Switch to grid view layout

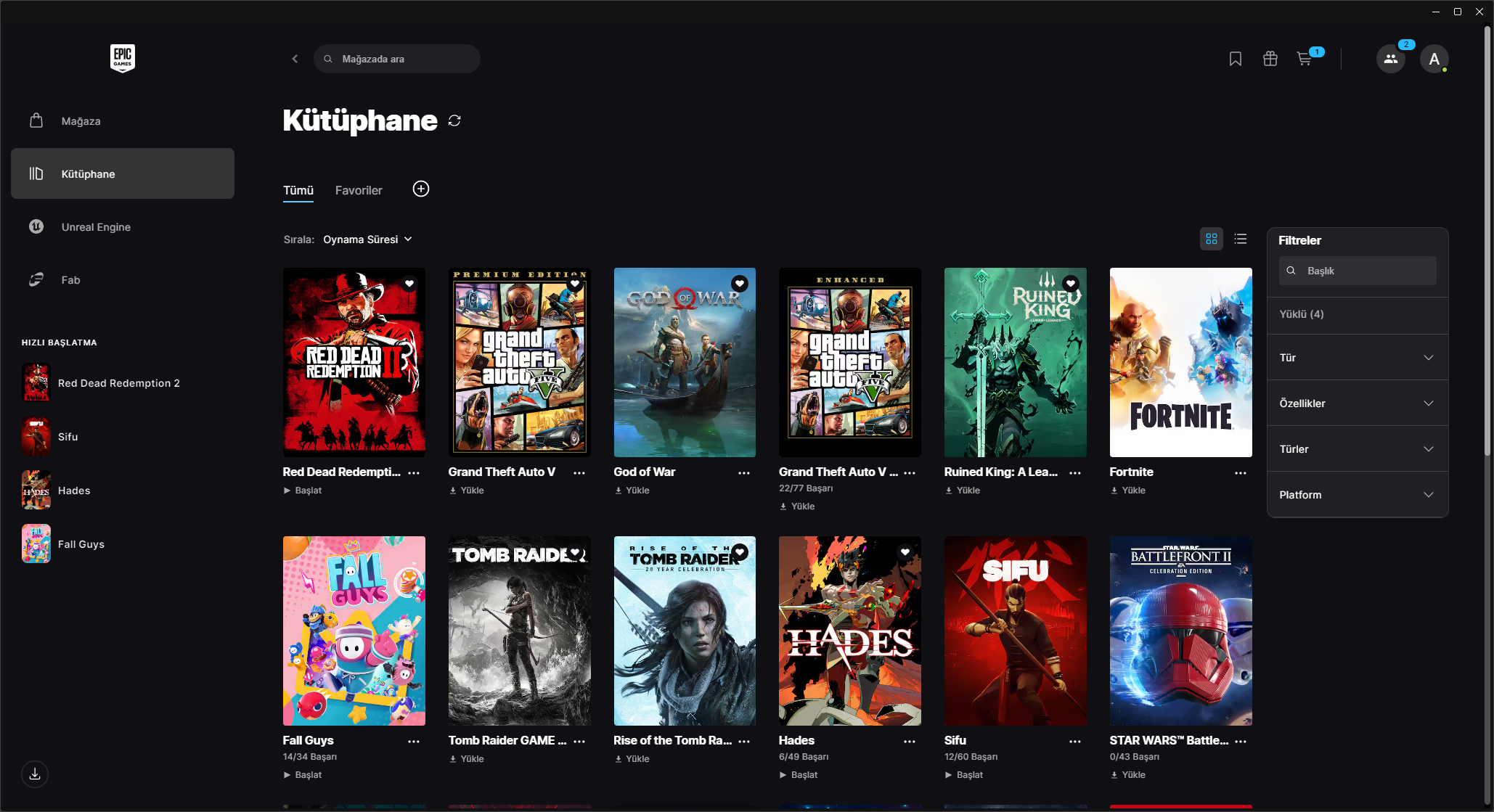1212,239
